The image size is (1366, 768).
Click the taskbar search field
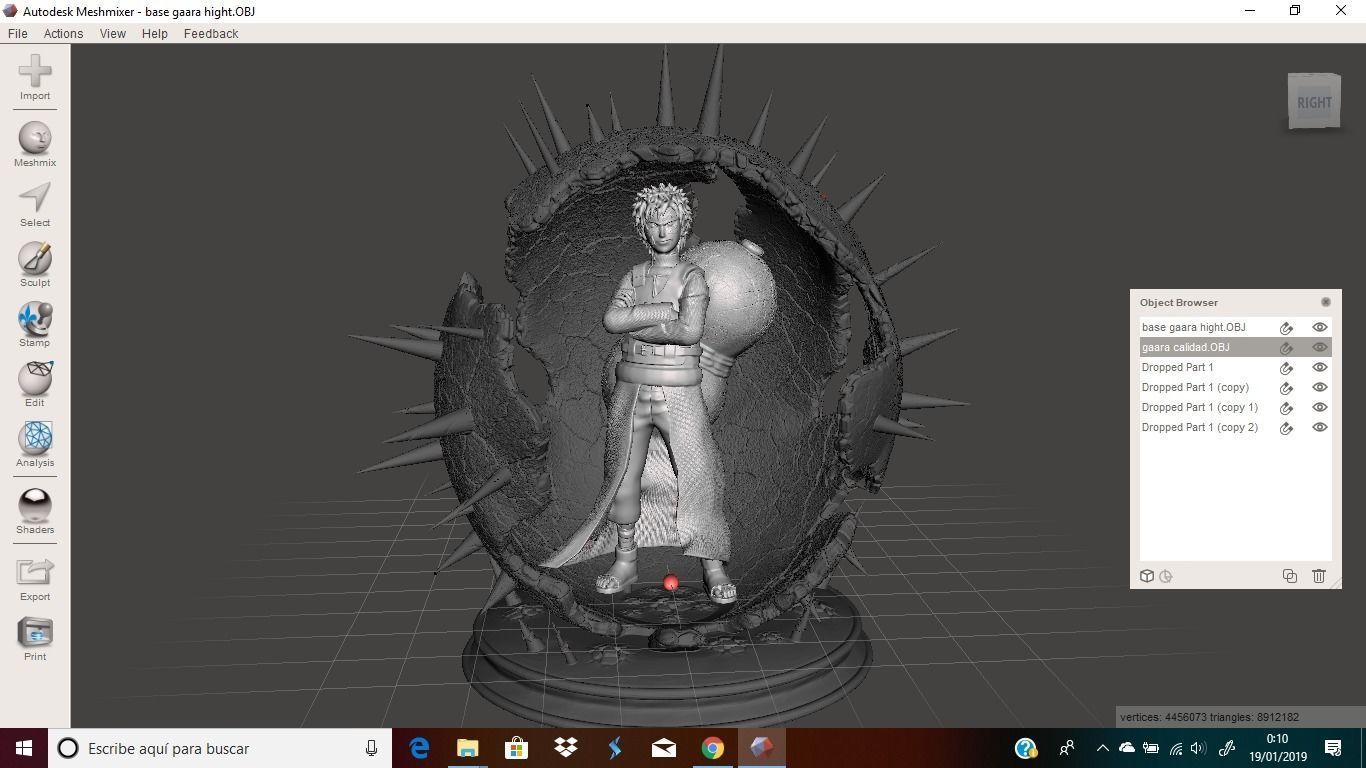(x=220, y=748)
